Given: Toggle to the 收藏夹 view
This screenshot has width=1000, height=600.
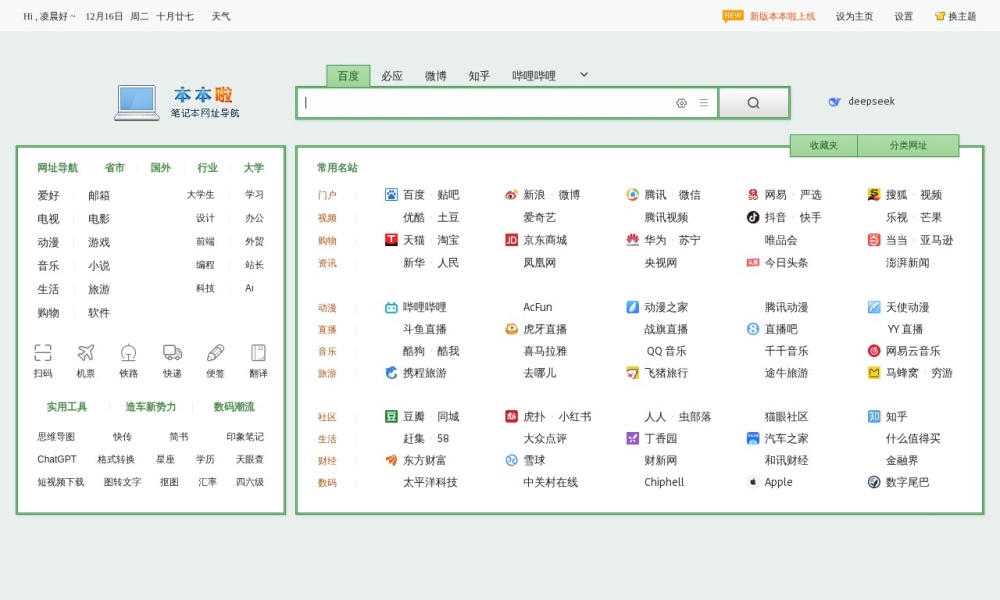Looking at the screenshot, I should point(822,145).
